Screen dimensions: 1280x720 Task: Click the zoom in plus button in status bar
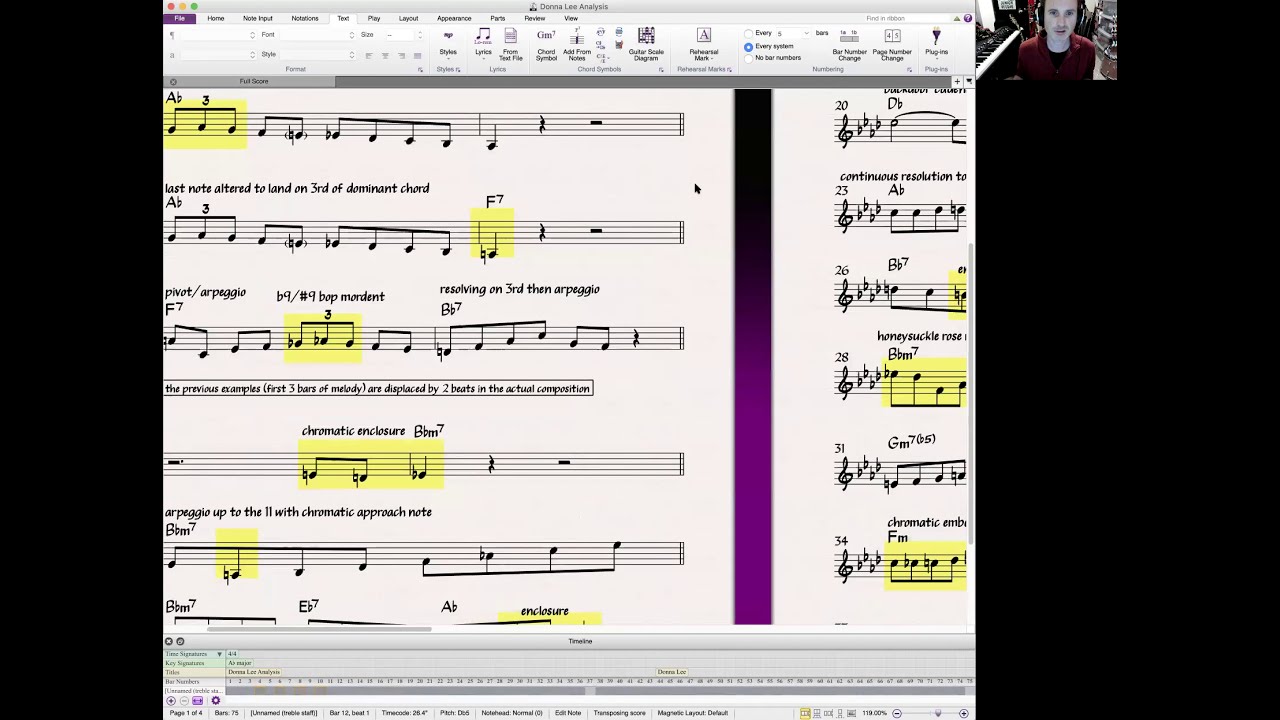(x=963, y=713)
